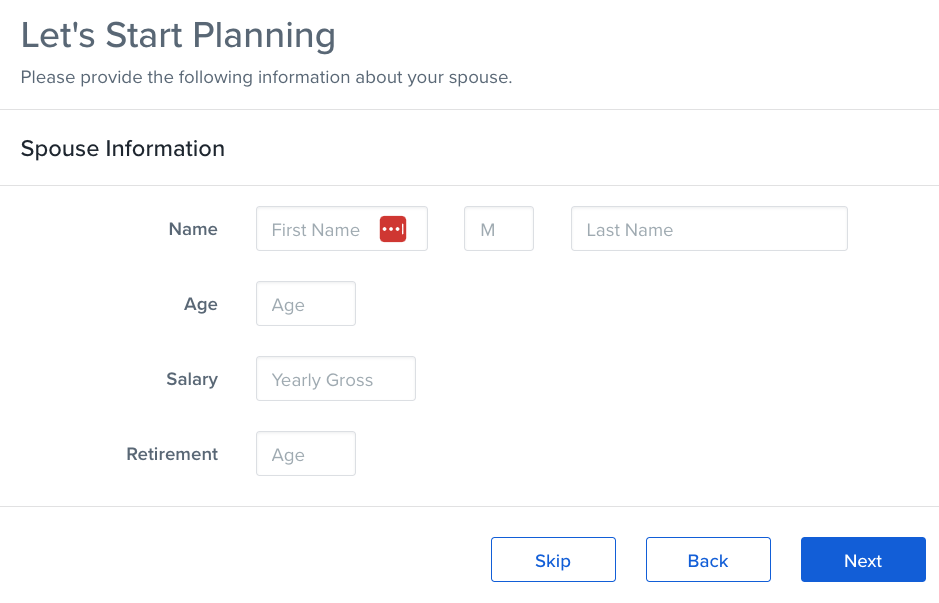Select the middle initial M field

coord(499,229)
